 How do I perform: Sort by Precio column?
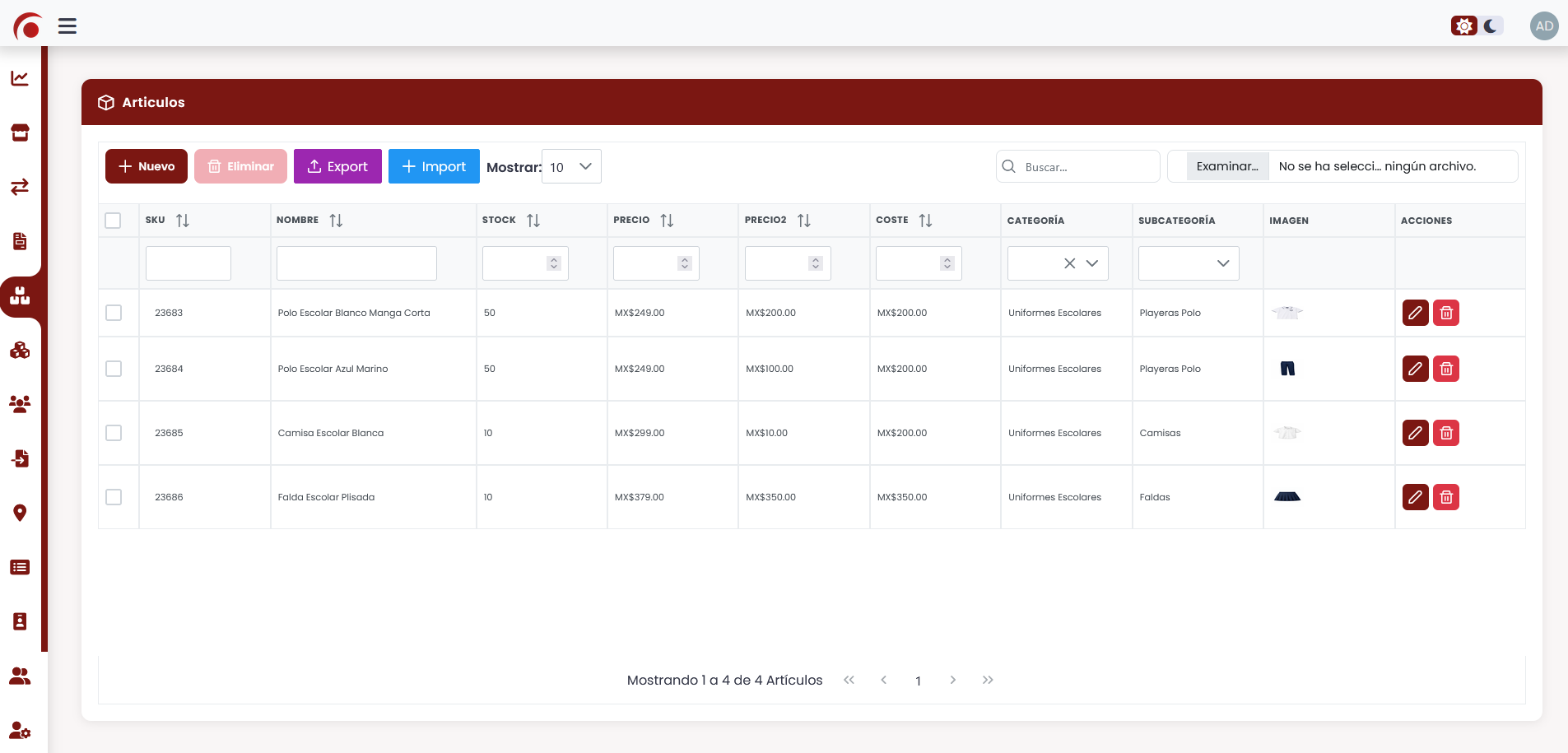[x=667, y=221]
